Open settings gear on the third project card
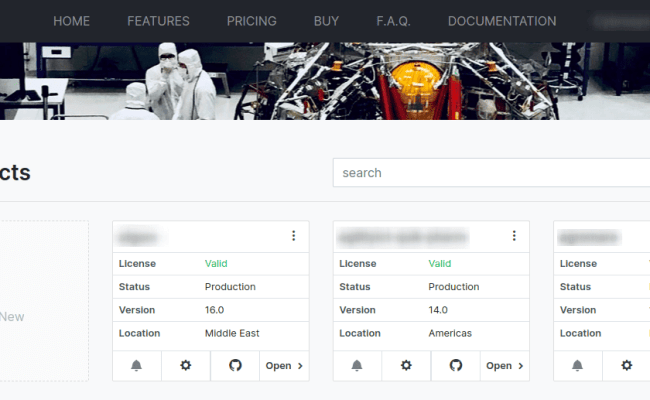 [627, 366]
